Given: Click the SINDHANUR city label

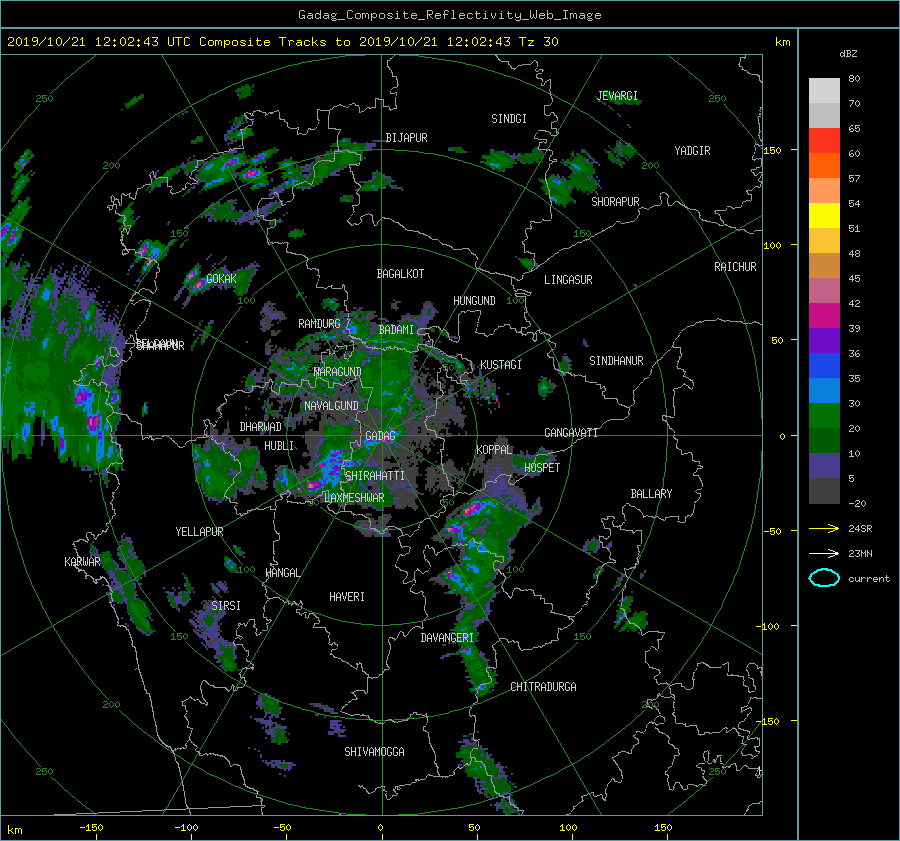Looking at the screenshot, I should [x=616, y=361].
